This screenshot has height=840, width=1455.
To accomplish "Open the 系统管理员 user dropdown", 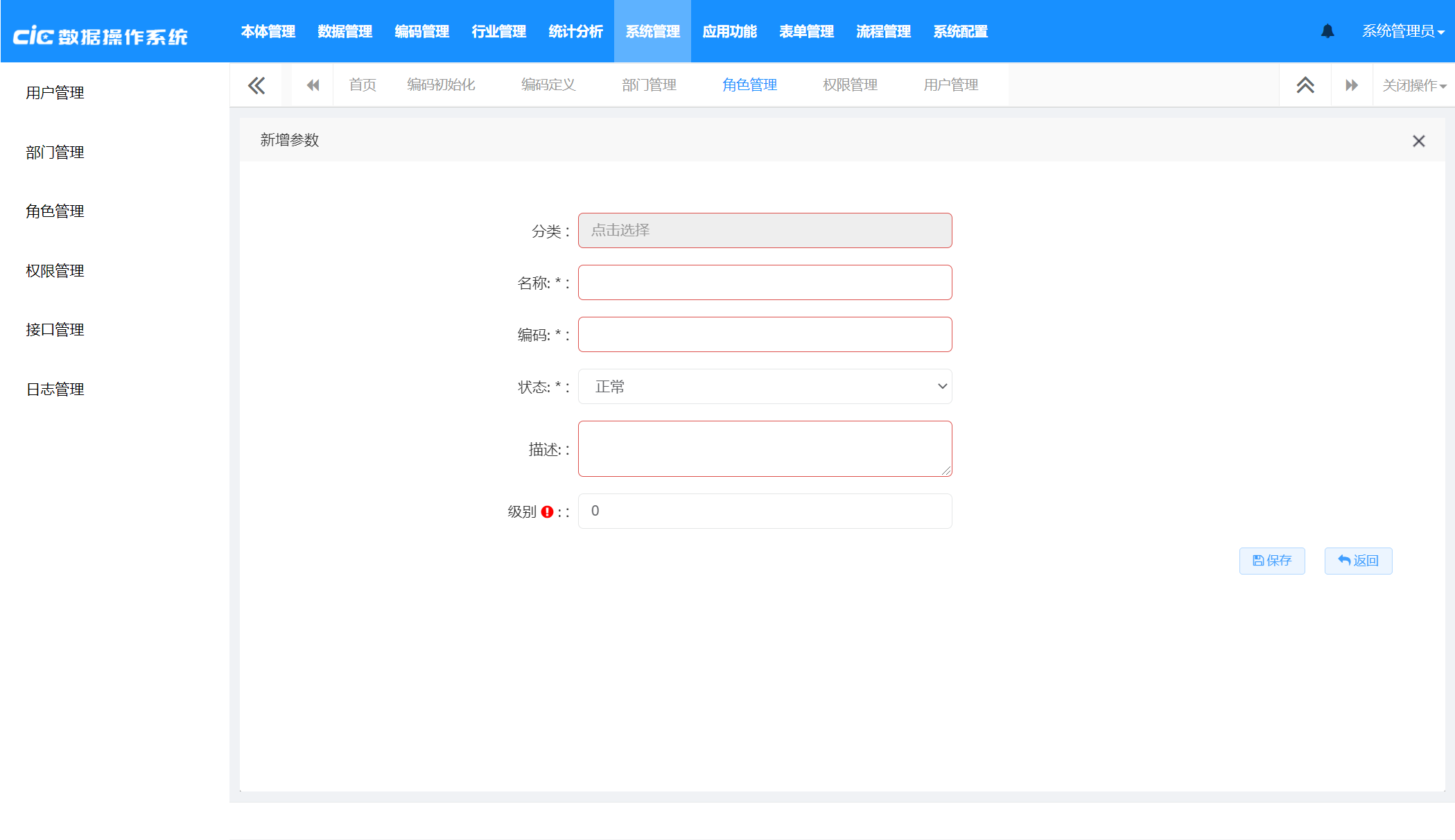I will [1403, 31].
